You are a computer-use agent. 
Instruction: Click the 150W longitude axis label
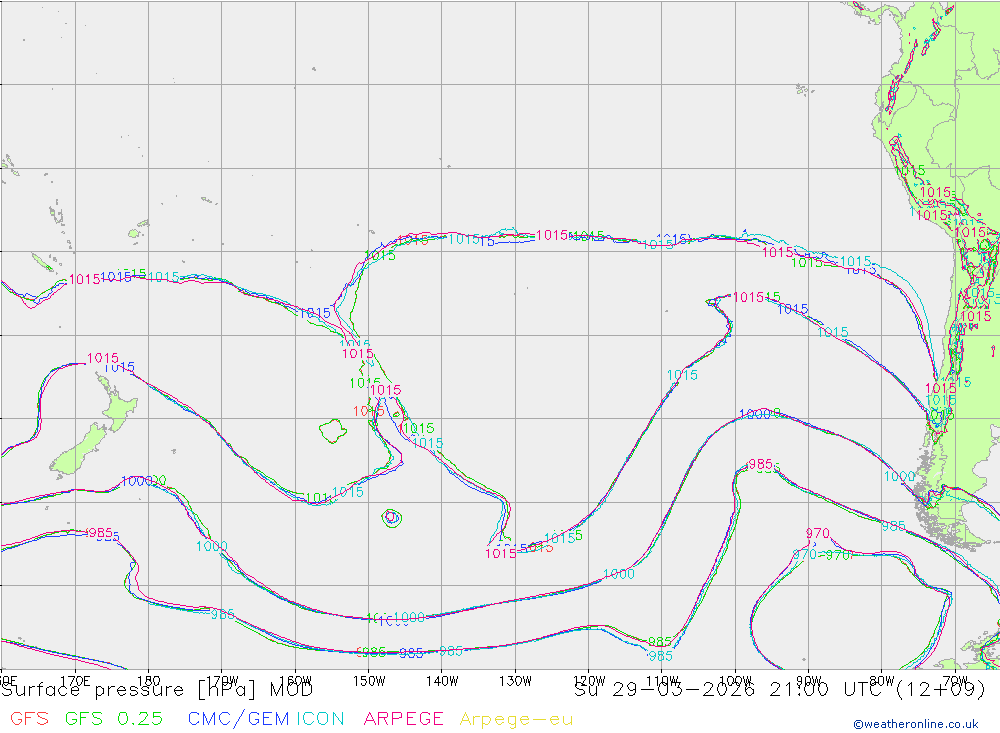click(369, 681)
